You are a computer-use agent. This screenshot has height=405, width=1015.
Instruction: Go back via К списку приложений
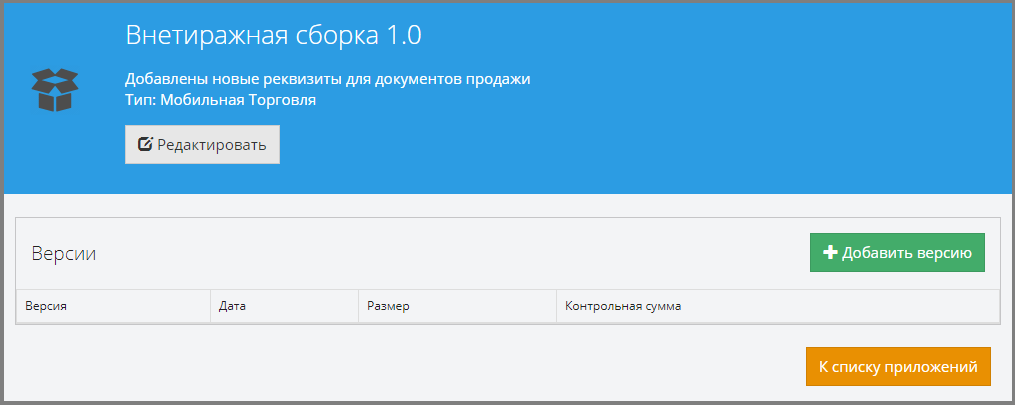(x=898, y=367)
